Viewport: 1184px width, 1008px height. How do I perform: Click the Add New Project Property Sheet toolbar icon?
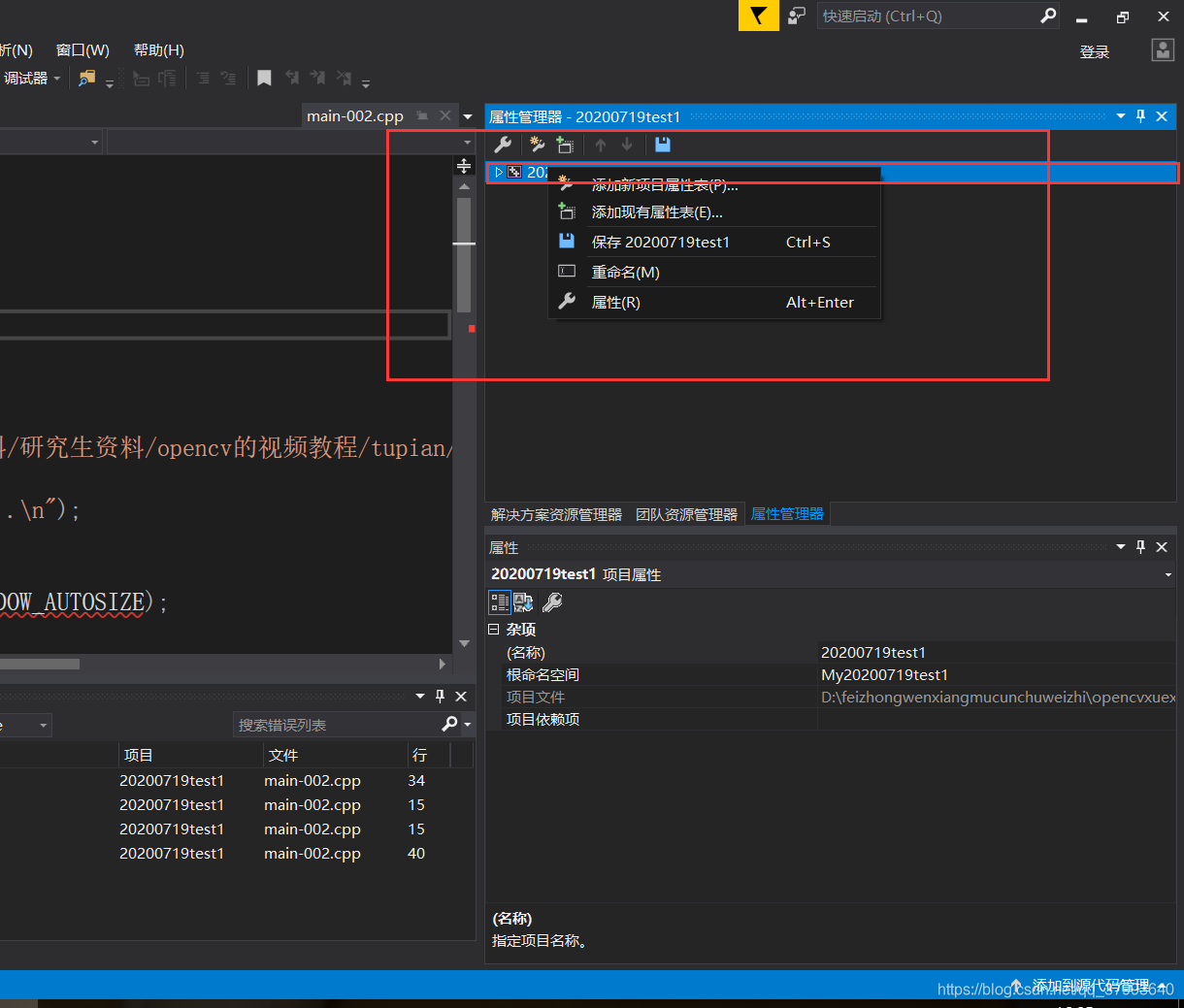(537, 144)
